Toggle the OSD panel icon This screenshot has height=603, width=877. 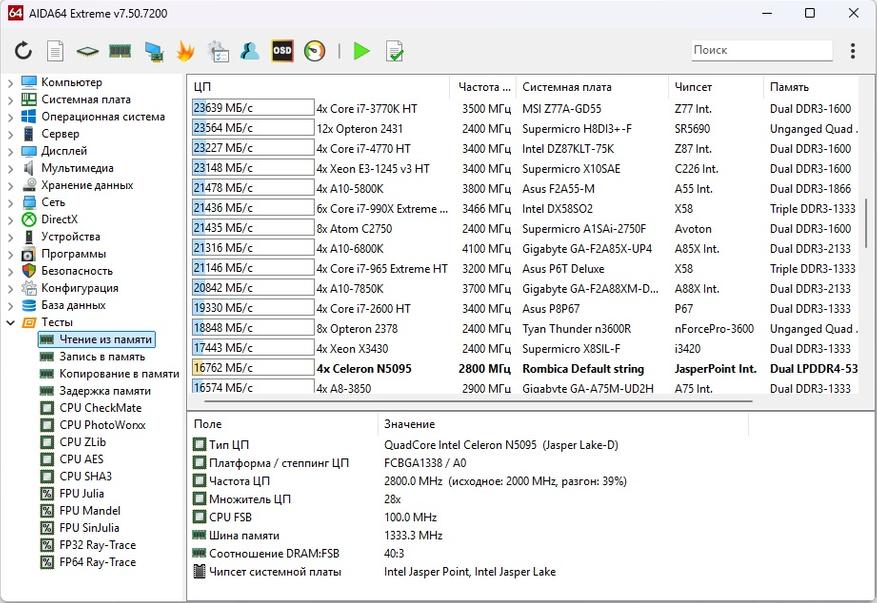(282, 51)
